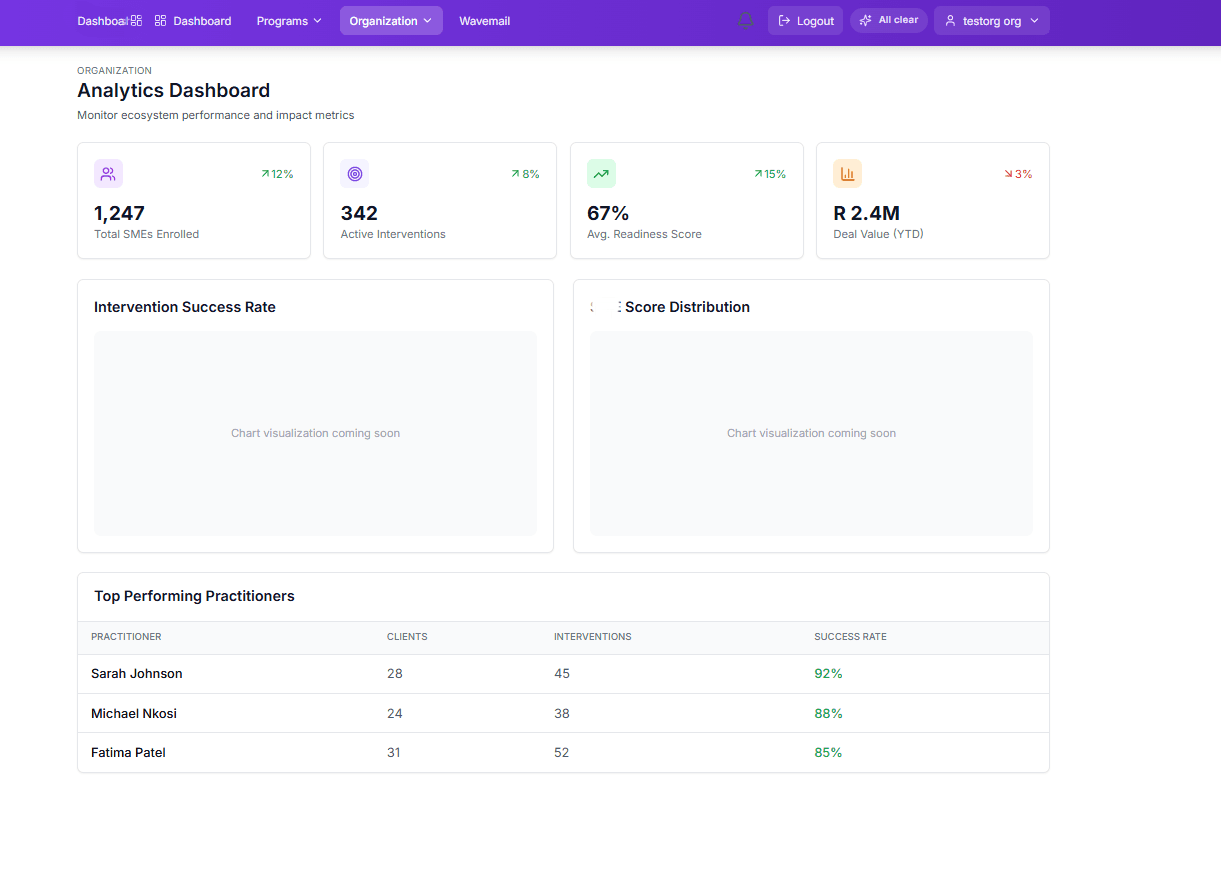Click the downward 3% decline indicator
This screenshot has width=1221, height=890.
coord(1018,173)
